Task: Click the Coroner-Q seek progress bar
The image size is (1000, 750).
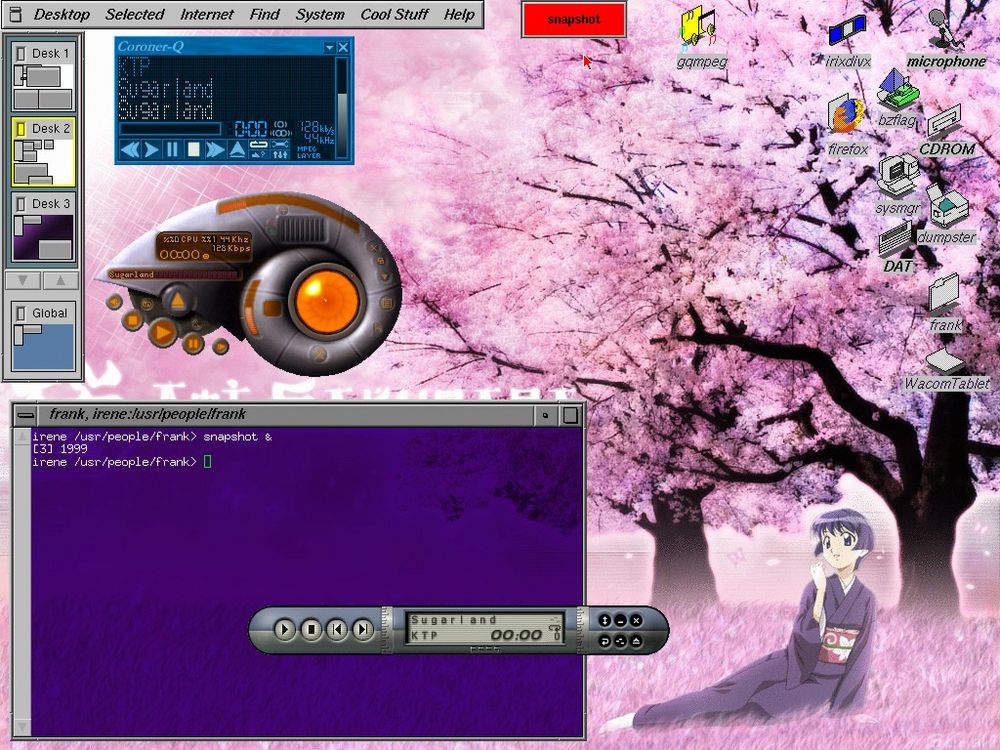Action: coord(171,129)
